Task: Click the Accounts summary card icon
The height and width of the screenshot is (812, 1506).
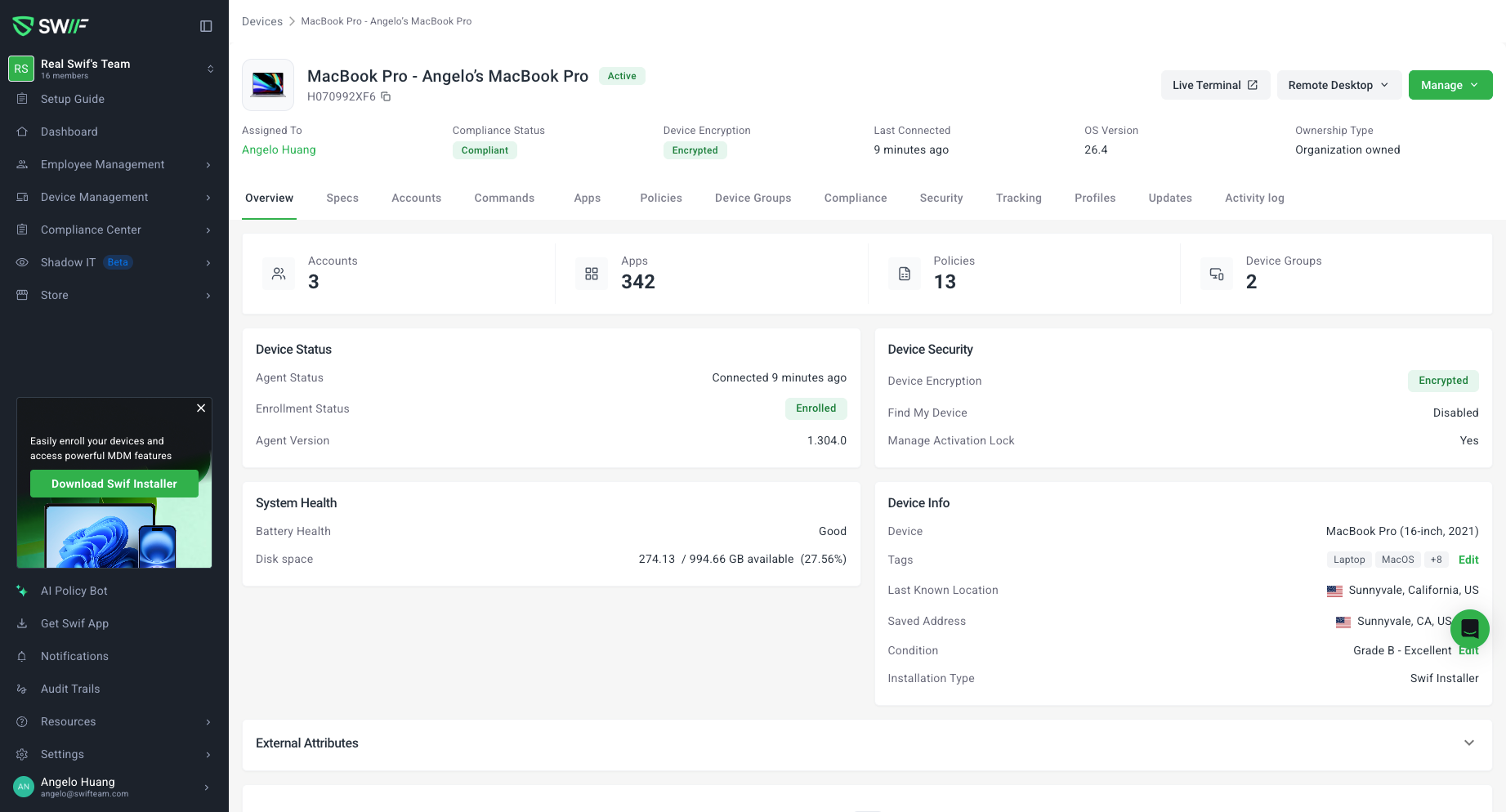Action: (279, 274)
